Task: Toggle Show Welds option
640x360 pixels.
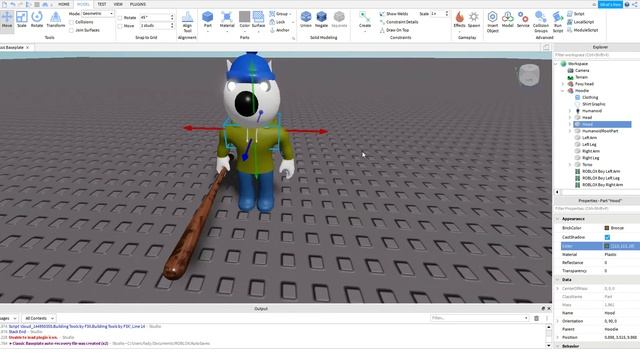Action: 394,14
